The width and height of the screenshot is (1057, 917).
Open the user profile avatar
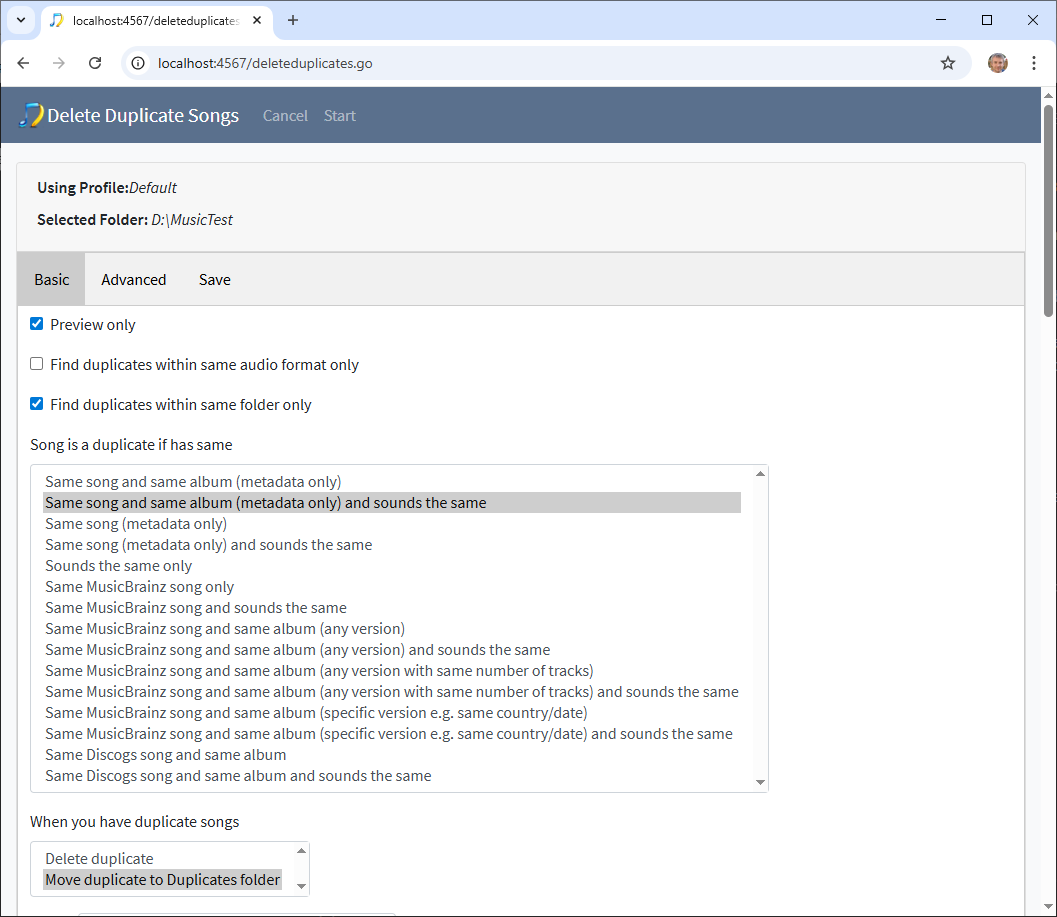tap(997, 63)
